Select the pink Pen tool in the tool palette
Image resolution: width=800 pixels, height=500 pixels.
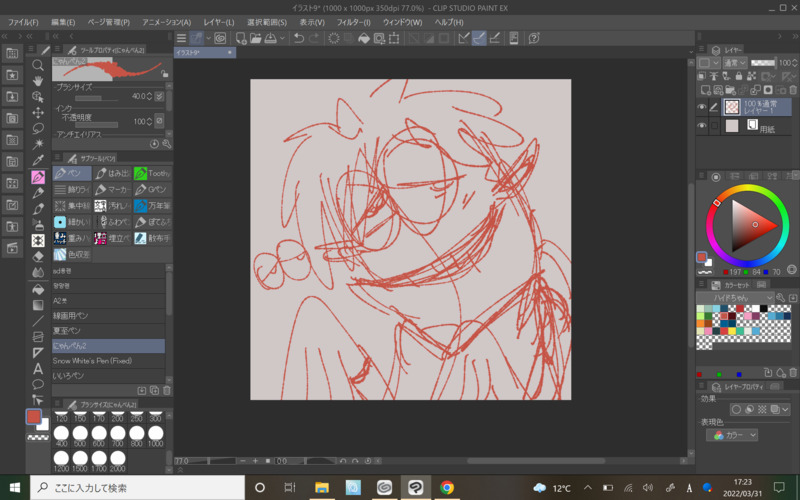point(38,177)
